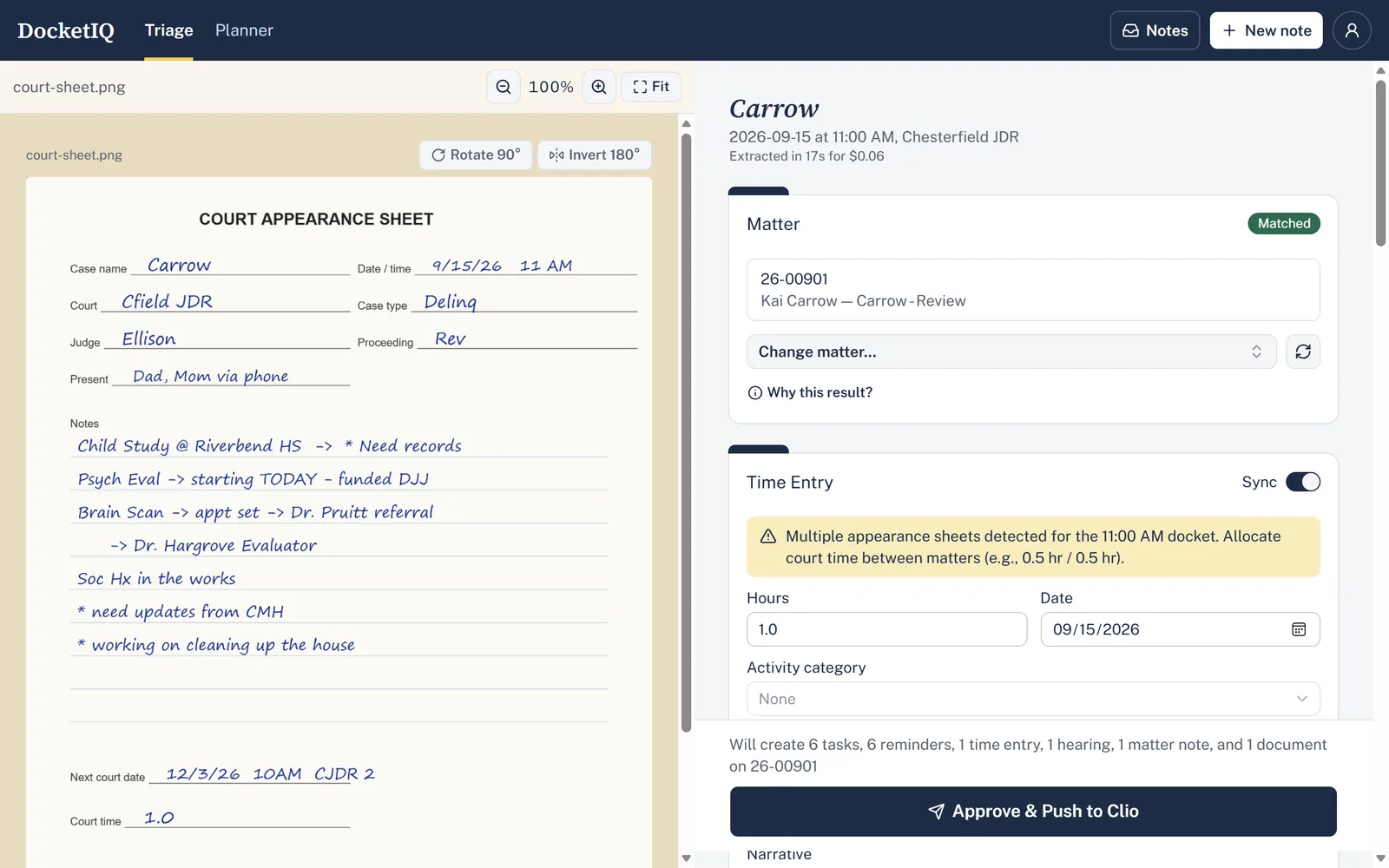Click the COURT APPEARANCE SHEET title in image
Image resolution: width=1389 pixels, height=868 pixels.
[x=316, y=220]
